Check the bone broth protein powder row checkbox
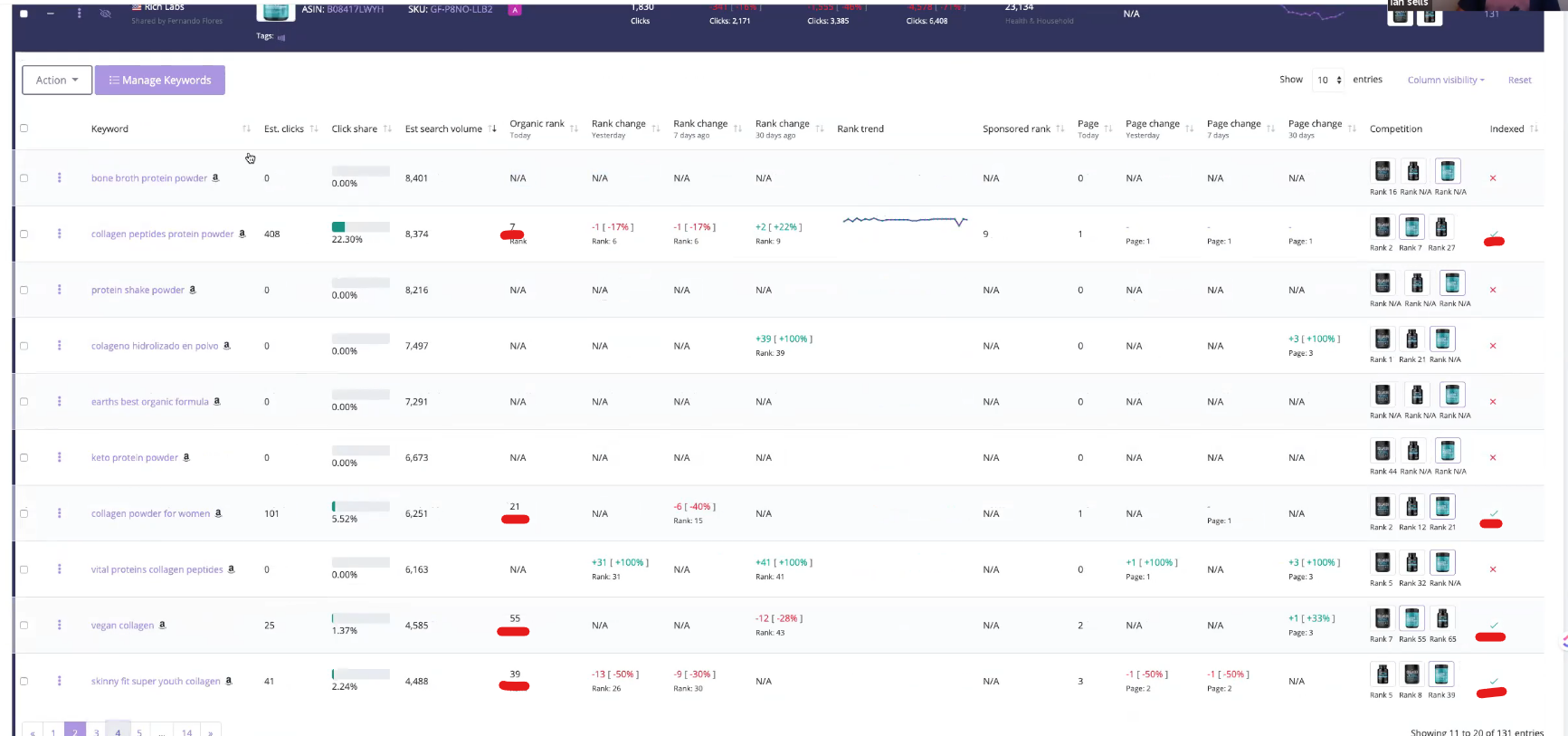Viewport: 1568px width, 736px height. pyautogui.click(x=24, y=178)
